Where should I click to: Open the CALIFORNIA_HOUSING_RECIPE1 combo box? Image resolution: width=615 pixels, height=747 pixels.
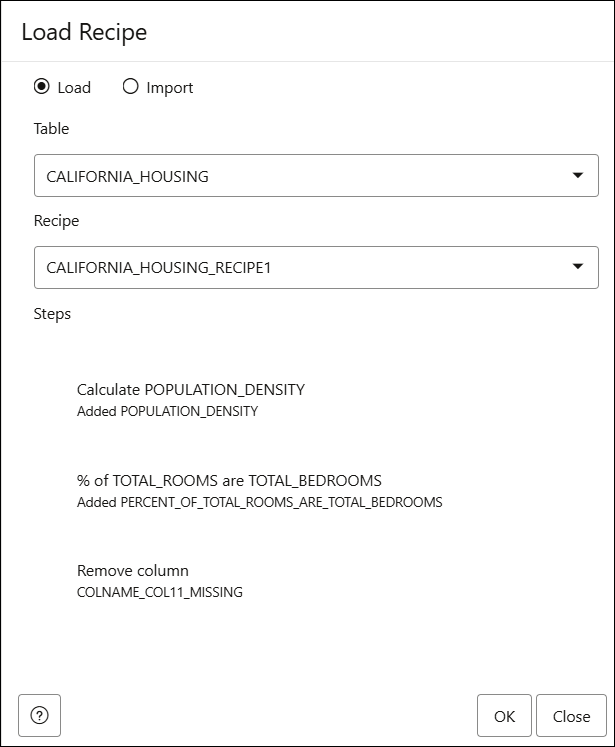point(316,267)
